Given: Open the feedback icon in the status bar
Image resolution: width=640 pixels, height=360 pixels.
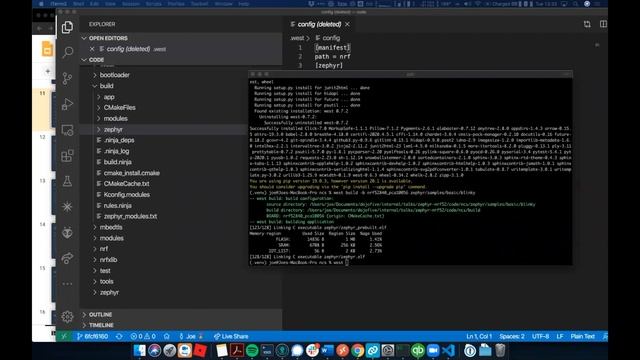Looking at the screenshot, I should (x=604, y=336).
